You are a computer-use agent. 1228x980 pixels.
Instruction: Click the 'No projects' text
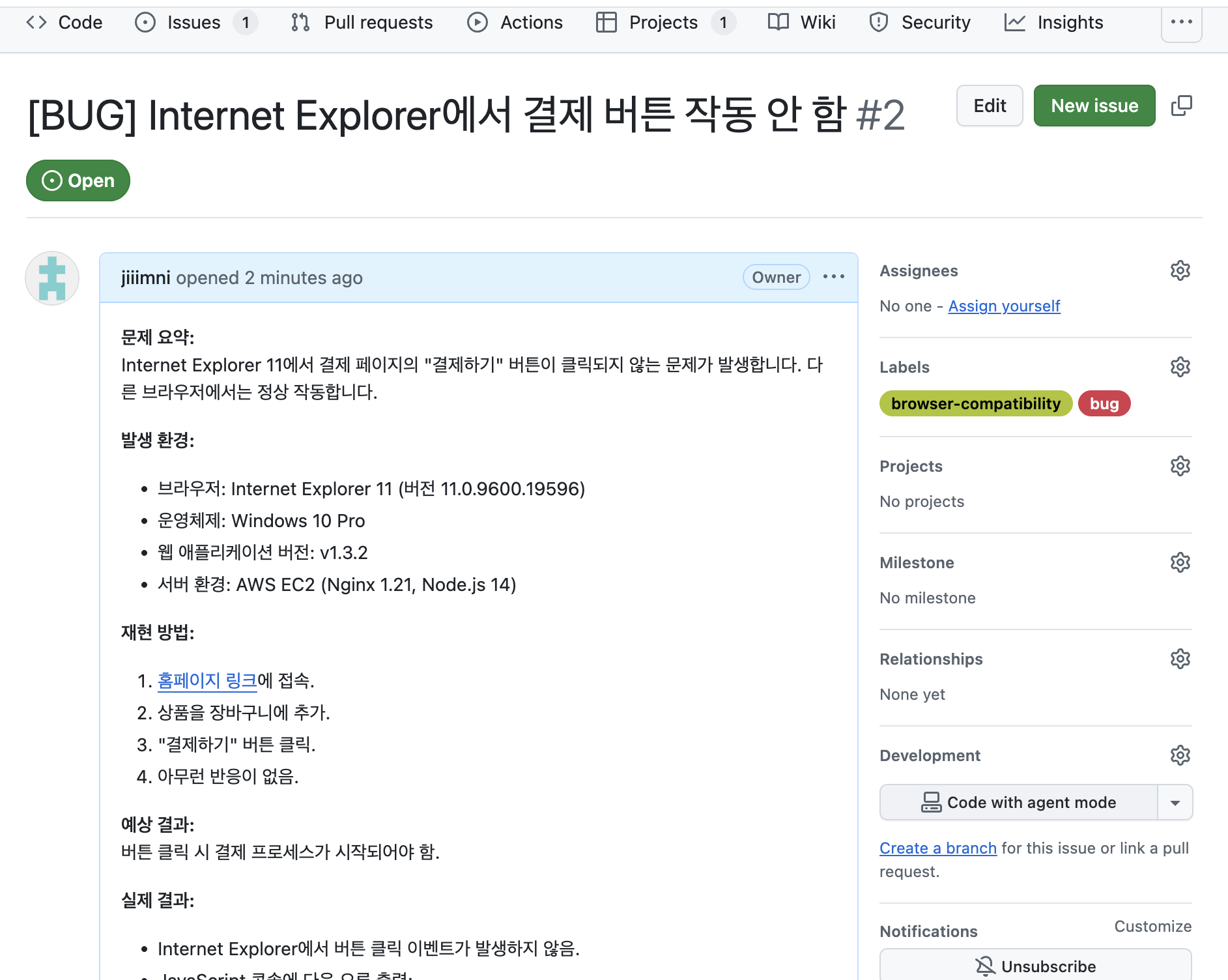pos(922,501)
